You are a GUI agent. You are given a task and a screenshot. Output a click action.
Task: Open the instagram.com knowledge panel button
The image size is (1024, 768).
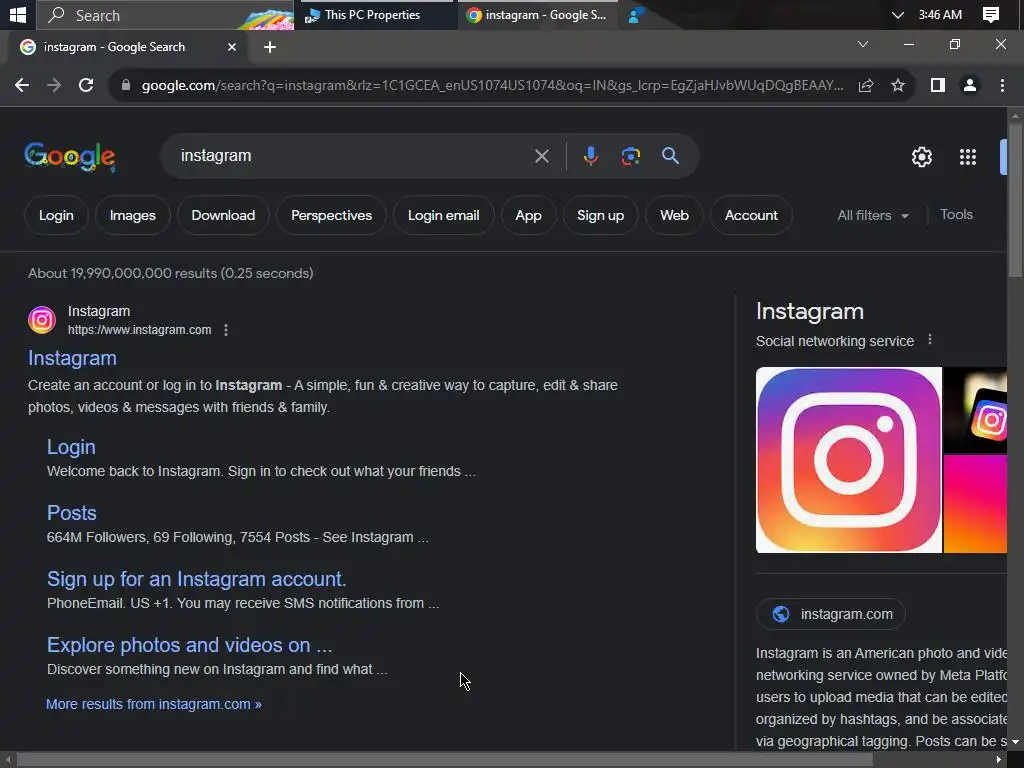pos(831,614)
